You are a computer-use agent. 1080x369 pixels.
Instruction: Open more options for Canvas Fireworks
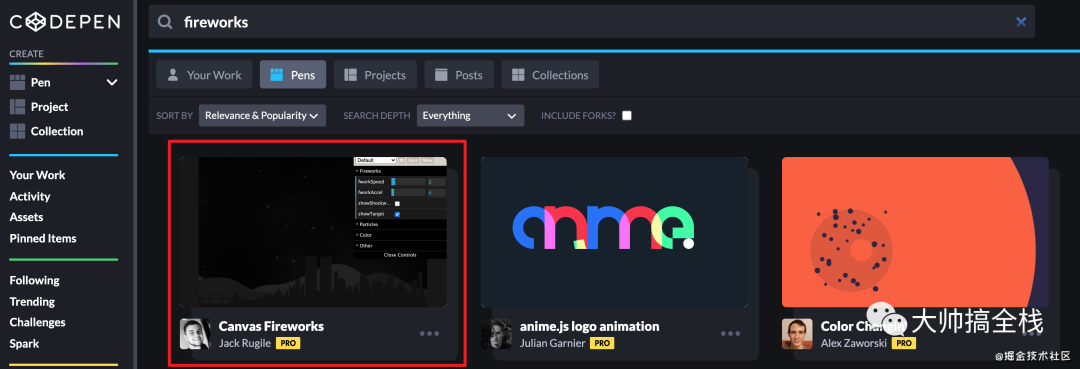[x=430, y=334]
